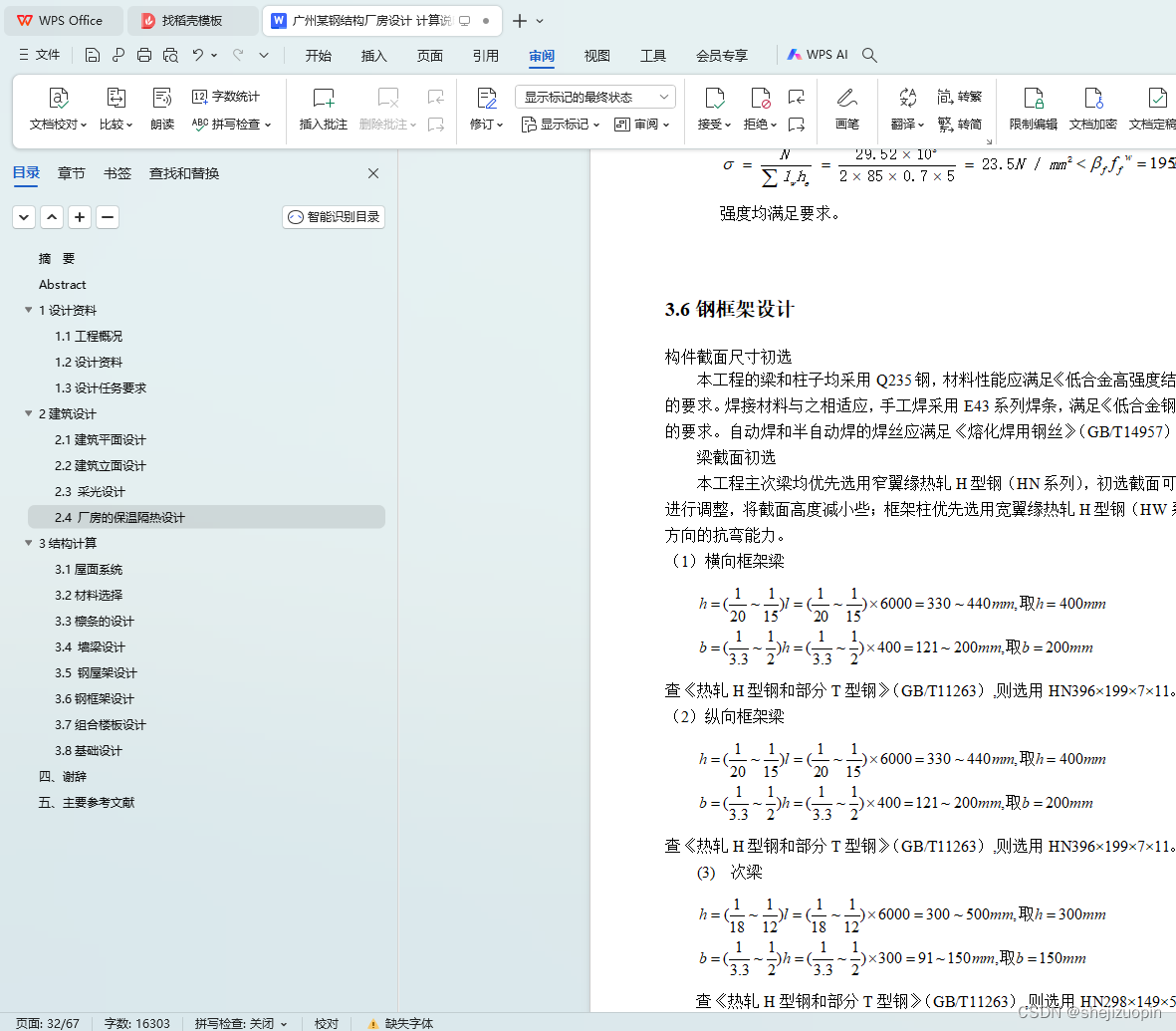Switch to the 找稻壳模板 window tab
Image resolution: width=1176 pixels, height=1031 pixels.
click(x=192, y=20)
